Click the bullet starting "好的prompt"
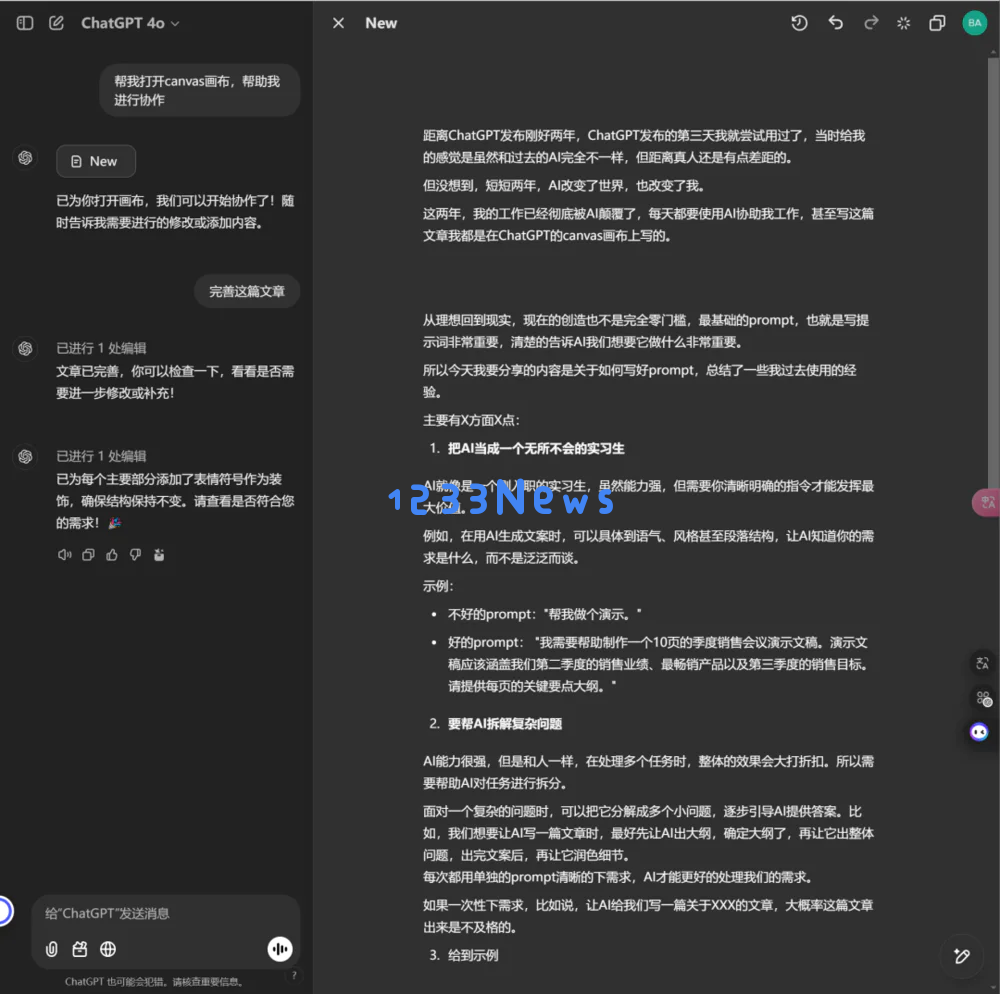1000x994 pixels. coord(658,664)
